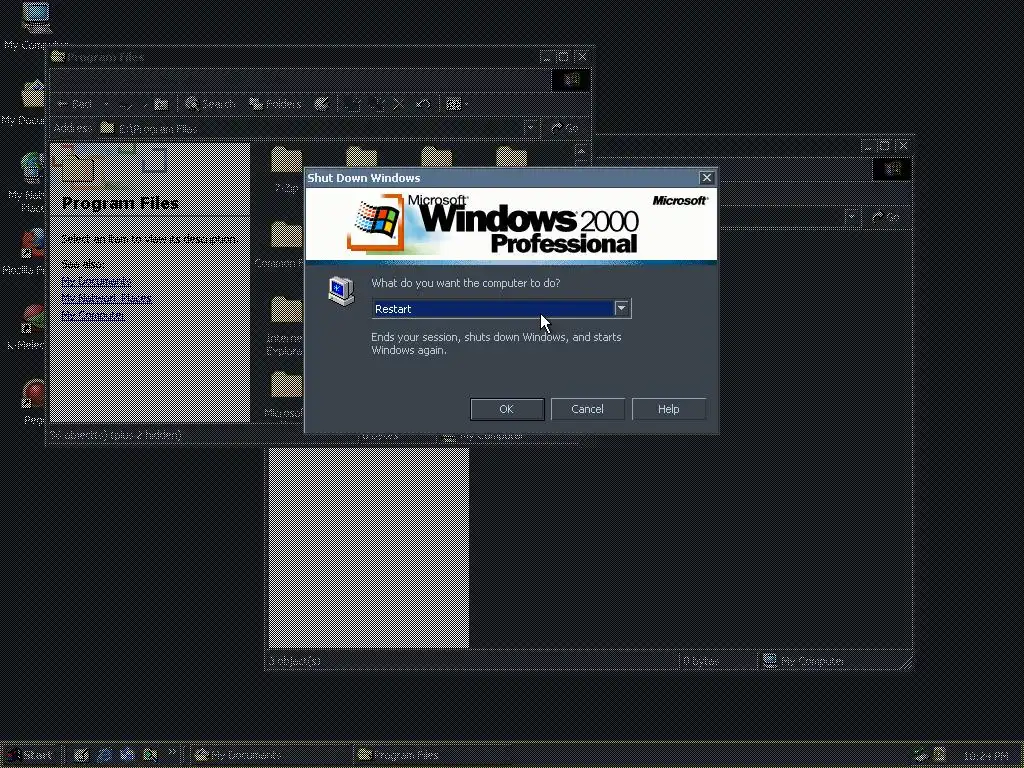Select the 7-Zip folder
This screenshot has width=1024, height=768.
(x=287, y=170)
